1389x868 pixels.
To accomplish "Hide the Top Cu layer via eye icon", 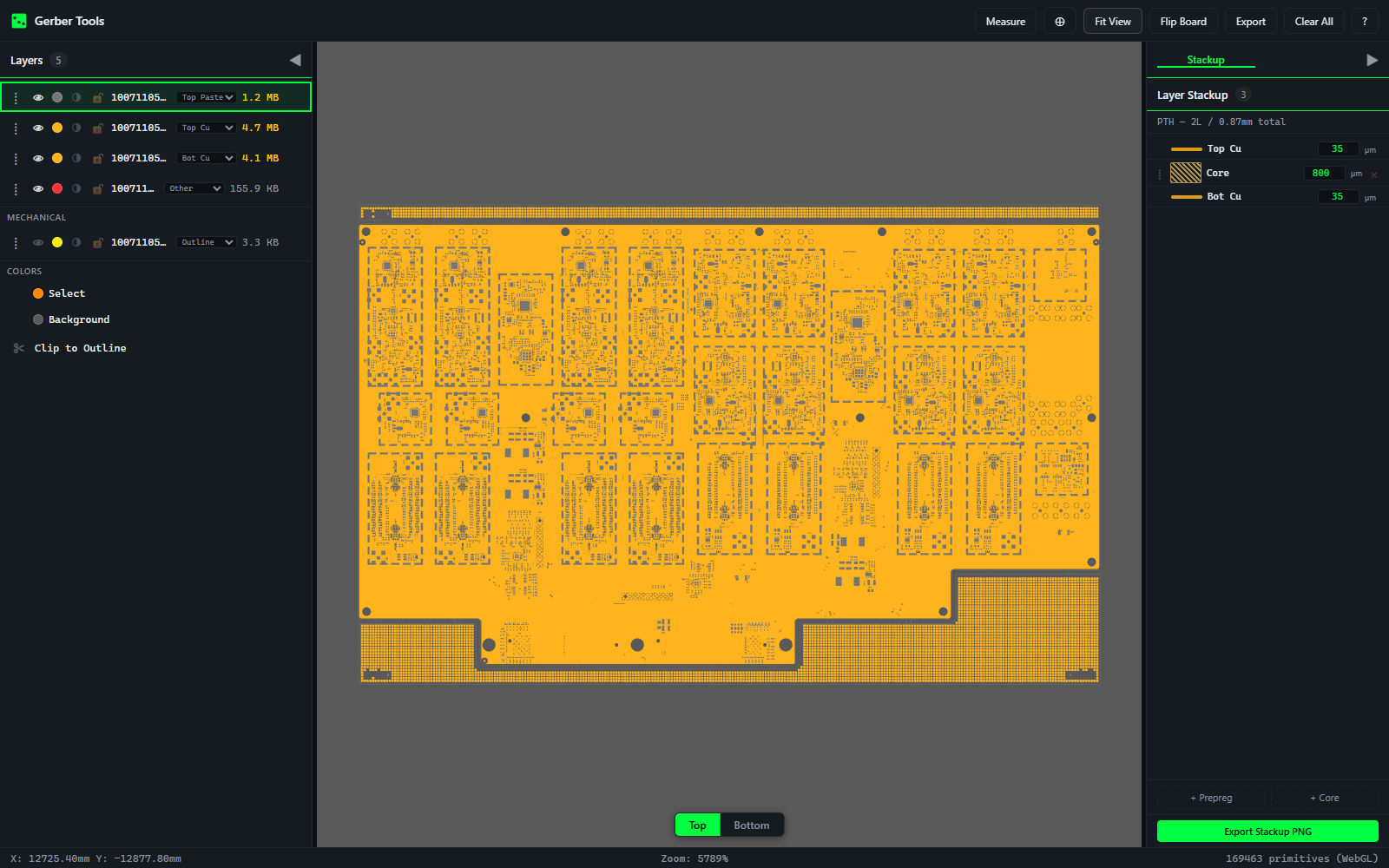I will tap(38, 128).
